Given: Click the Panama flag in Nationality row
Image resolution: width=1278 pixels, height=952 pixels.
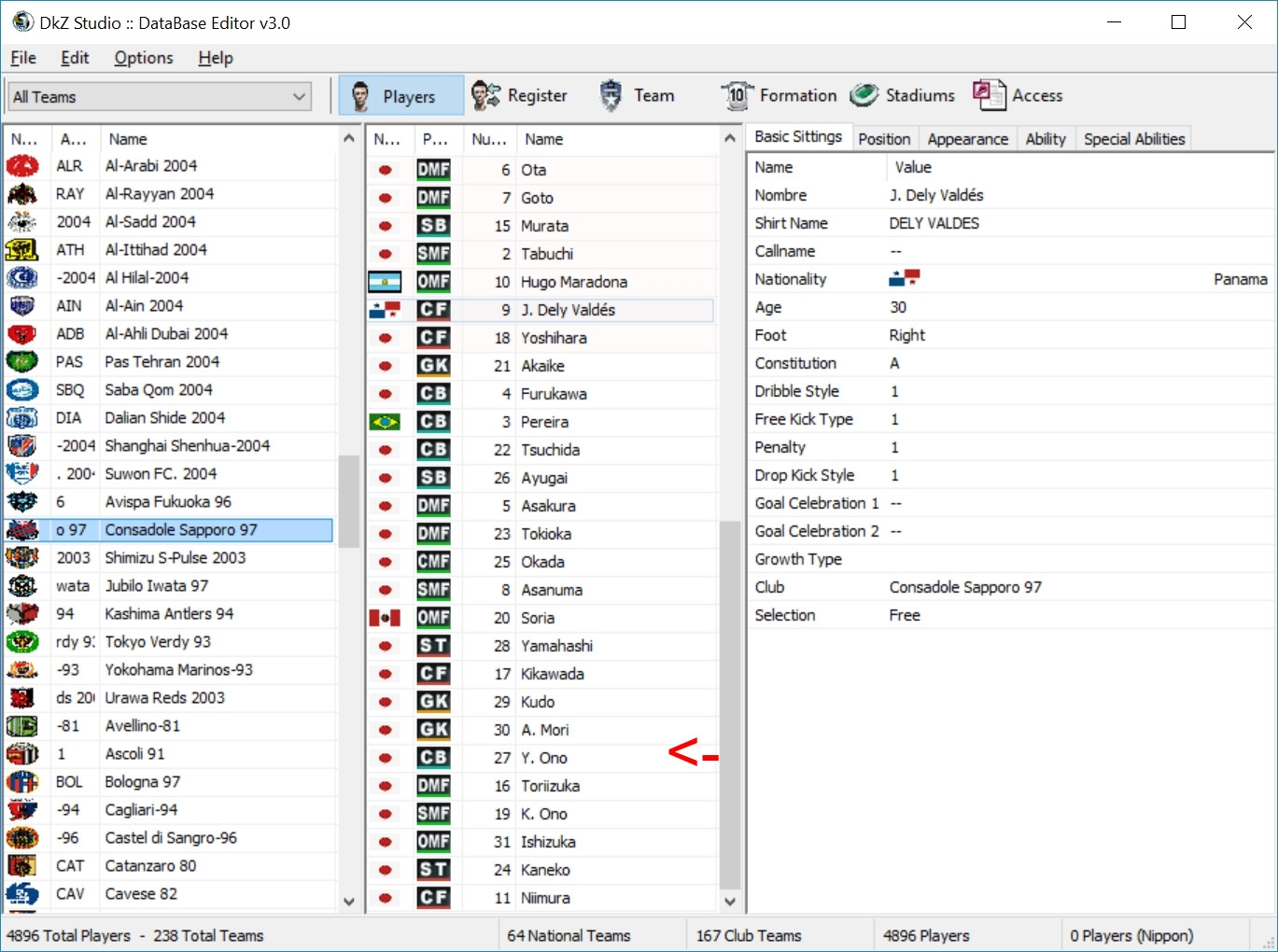Looking at the screenshot, I should click(x=905, y=278).
